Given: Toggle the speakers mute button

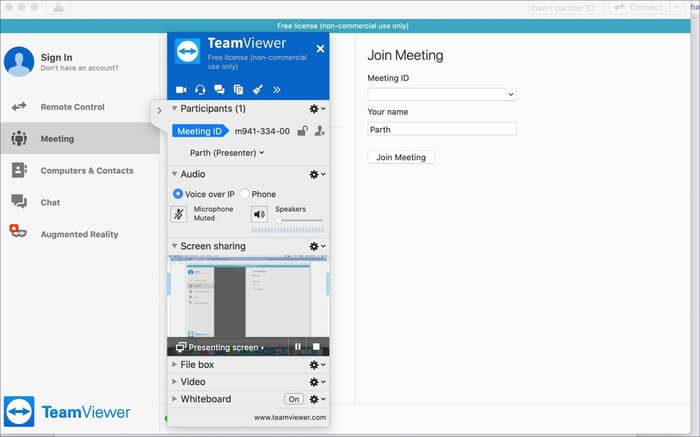Looking at the screenshot, I should [259, 214].
